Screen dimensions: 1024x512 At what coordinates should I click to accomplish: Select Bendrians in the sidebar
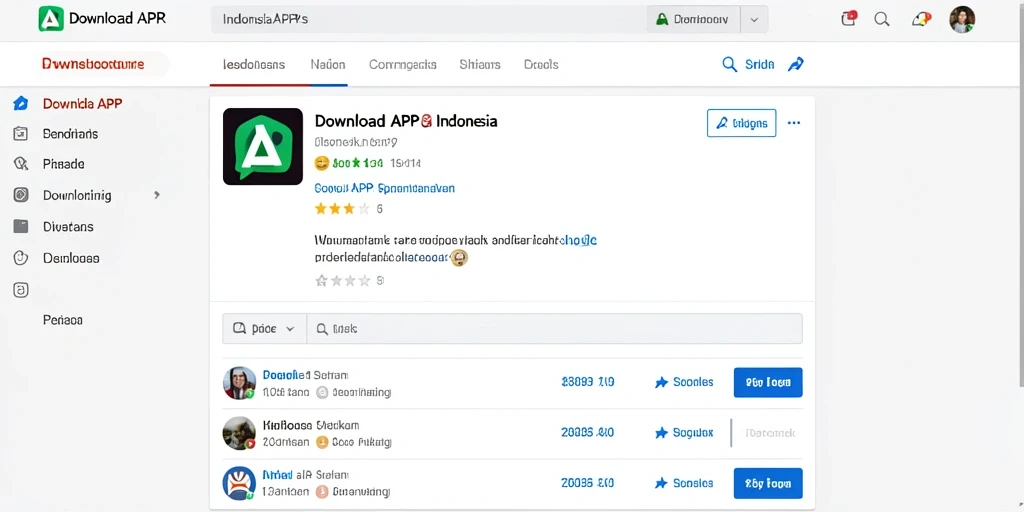click(71, 134)
